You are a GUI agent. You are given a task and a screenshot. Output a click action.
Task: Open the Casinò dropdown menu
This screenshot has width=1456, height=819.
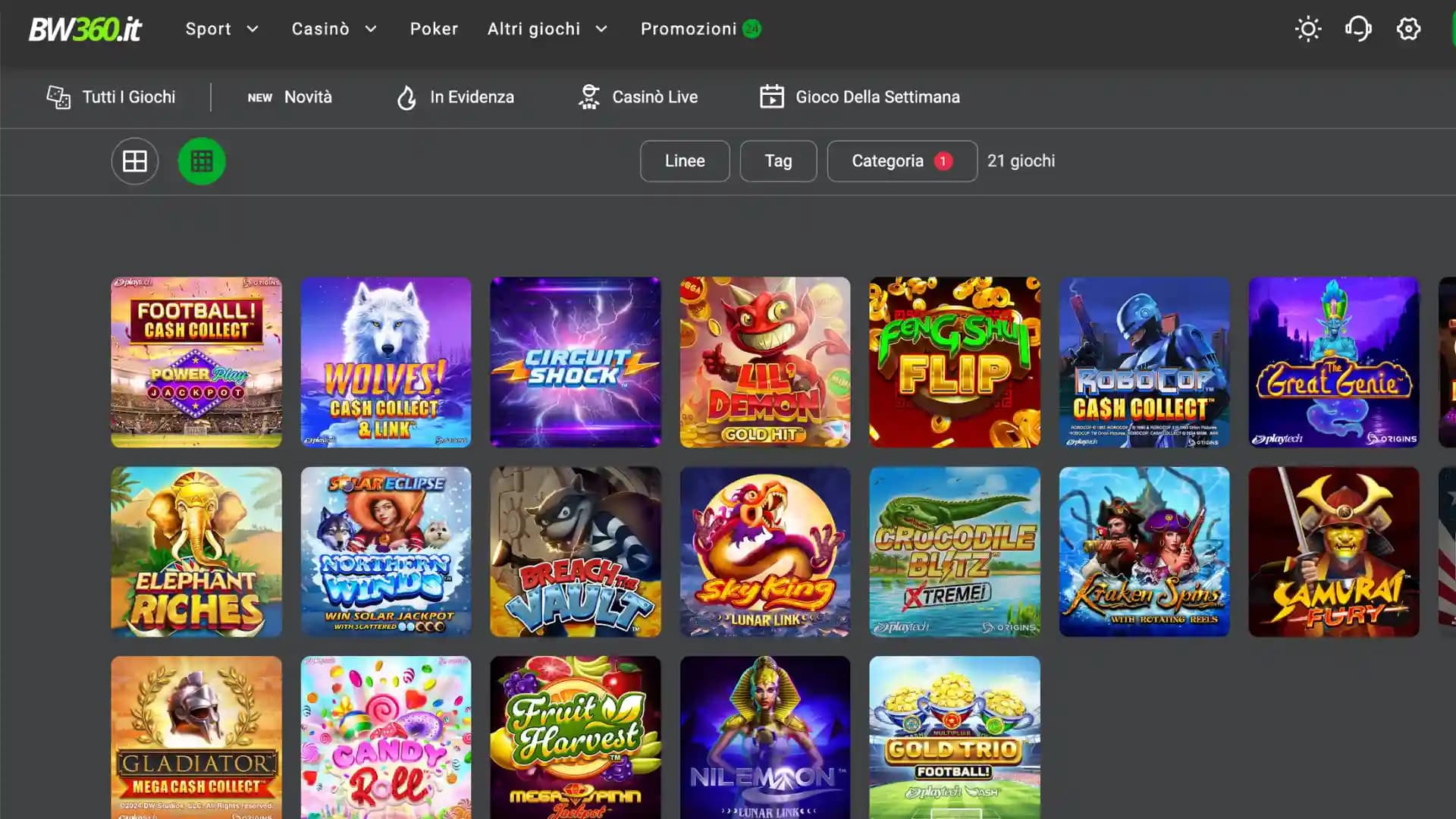[x=334, y=29]
